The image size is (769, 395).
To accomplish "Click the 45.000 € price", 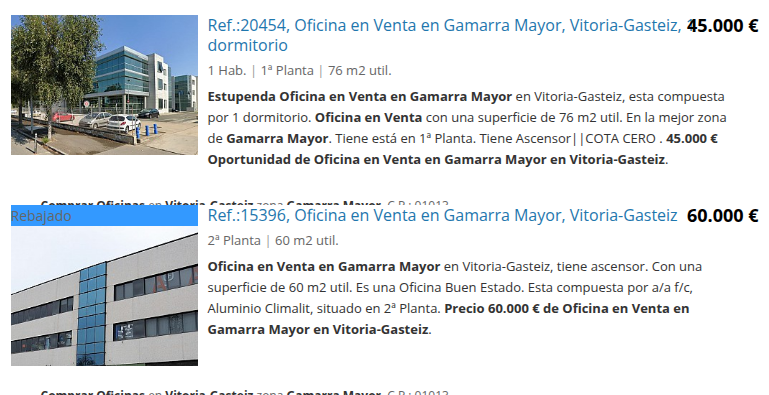I will [x=723, y=26].
